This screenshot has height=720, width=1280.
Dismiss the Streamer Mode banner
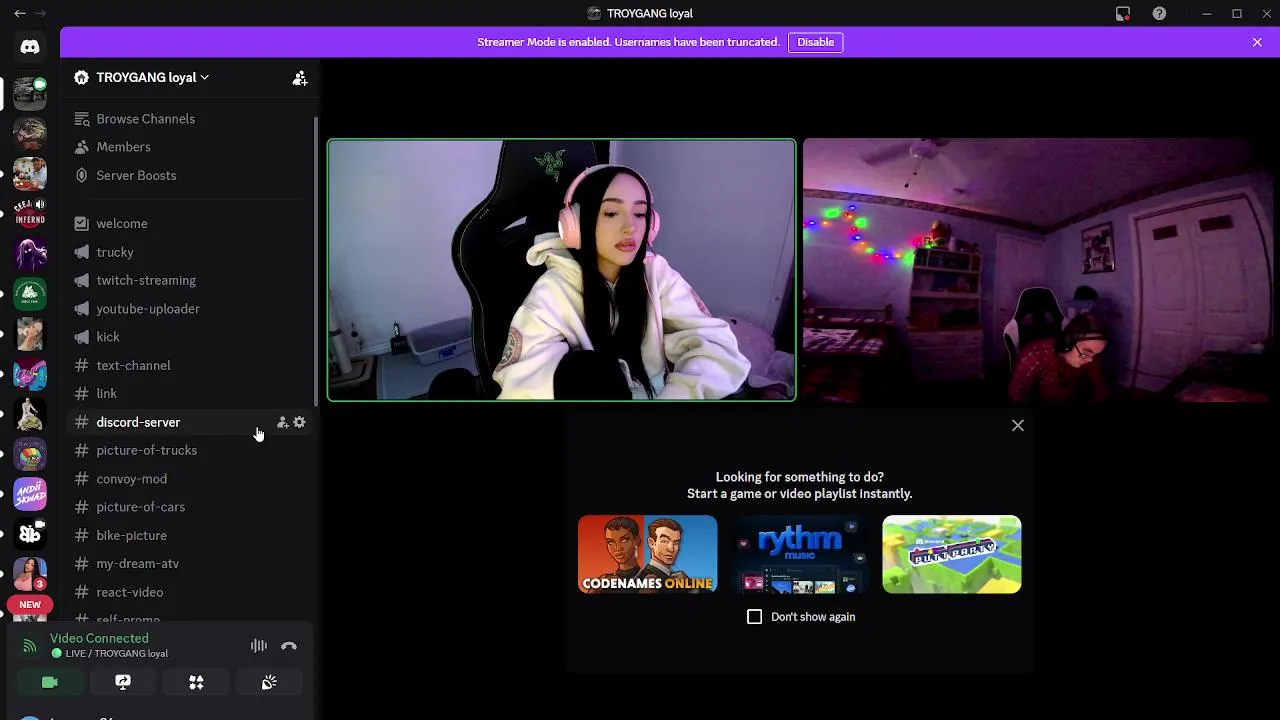[1257, 42]
